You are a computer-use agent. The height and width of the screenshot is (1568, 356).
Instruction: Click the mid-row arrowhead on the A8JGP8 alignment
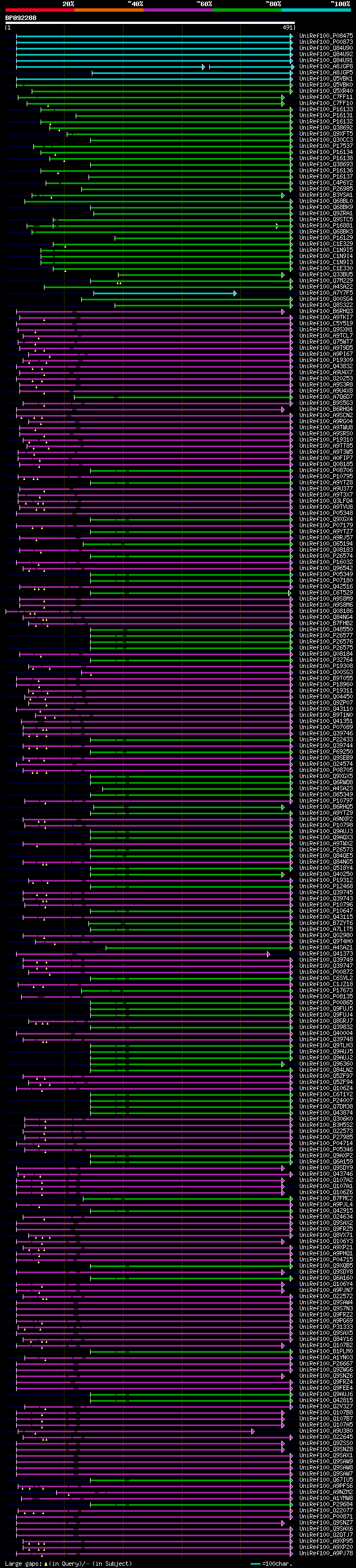[x=203, y=66]
